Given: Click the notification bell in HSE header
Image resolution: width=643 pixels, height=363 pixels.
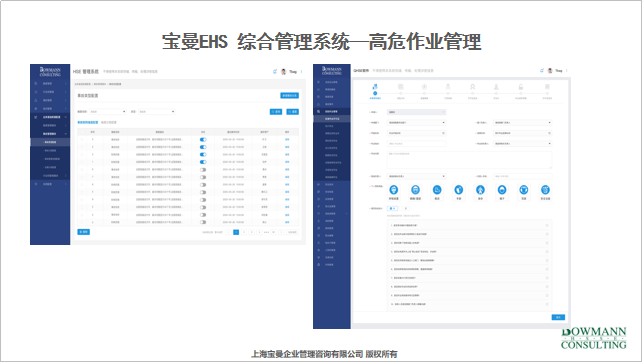Looking at the screenshot, I should tap(275, 71).
